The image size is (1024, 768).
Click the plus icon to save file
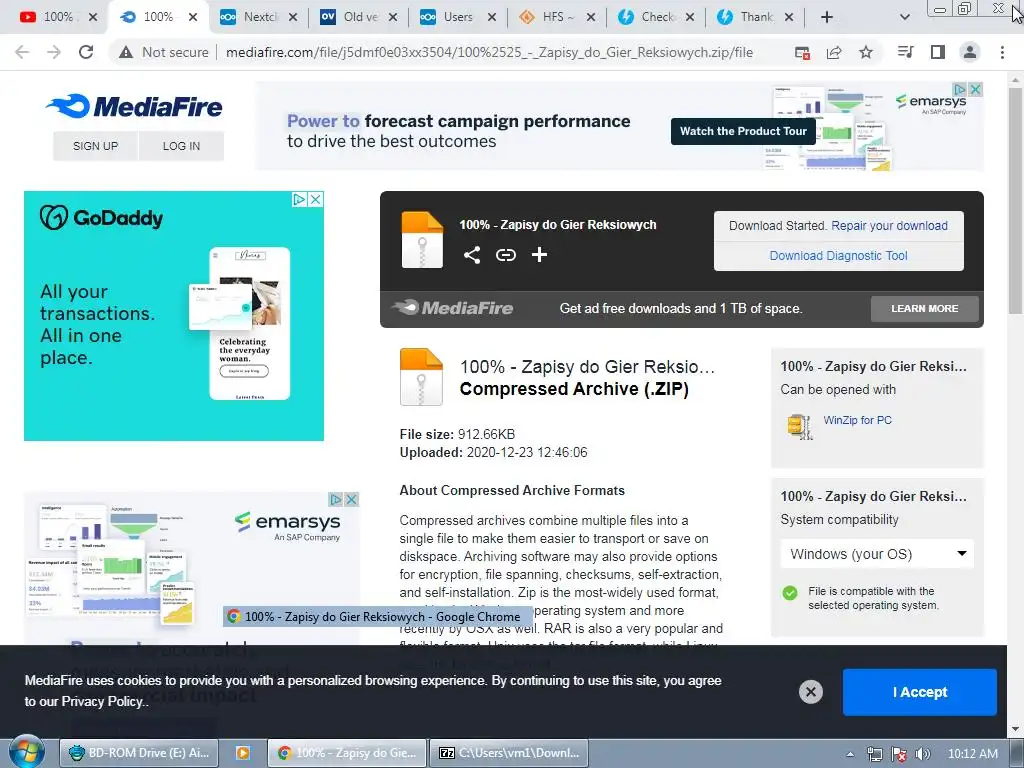(x=539, y=255)
